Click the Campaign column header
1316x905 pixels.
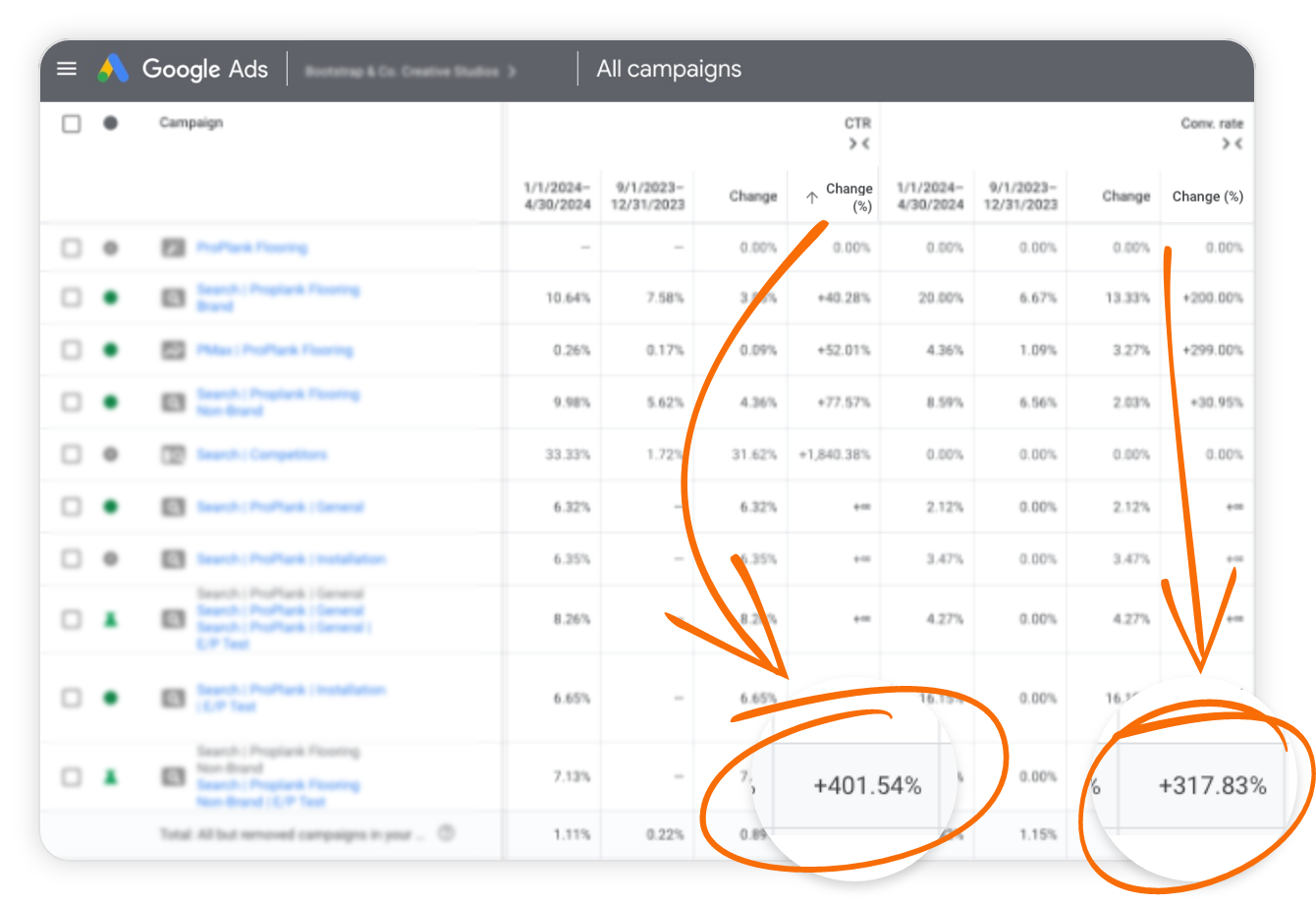point(191,123)
